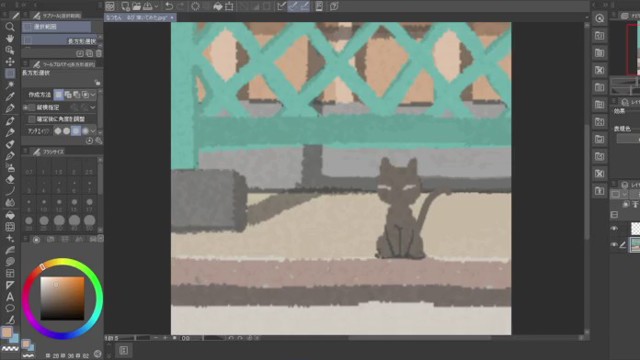
Task: Expand the anti-aliasing options dropdown
Action: [x=93, y=131]
